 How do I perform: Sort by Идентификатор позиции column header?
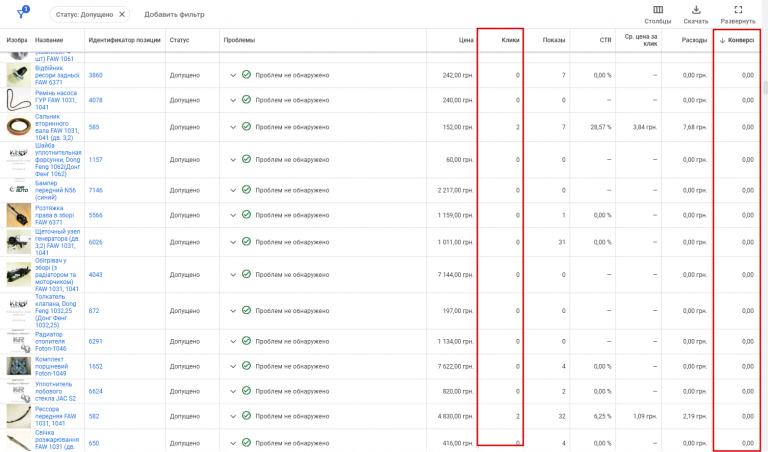124,40
